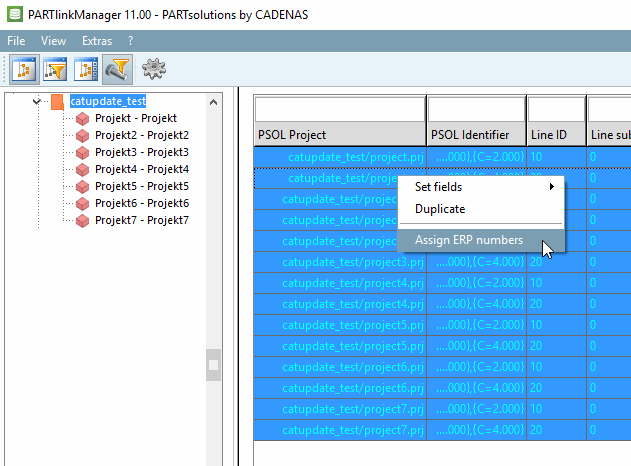
Task: Click the cube icon beside Projekt4 - Projekt4
Action: [82, 170]
